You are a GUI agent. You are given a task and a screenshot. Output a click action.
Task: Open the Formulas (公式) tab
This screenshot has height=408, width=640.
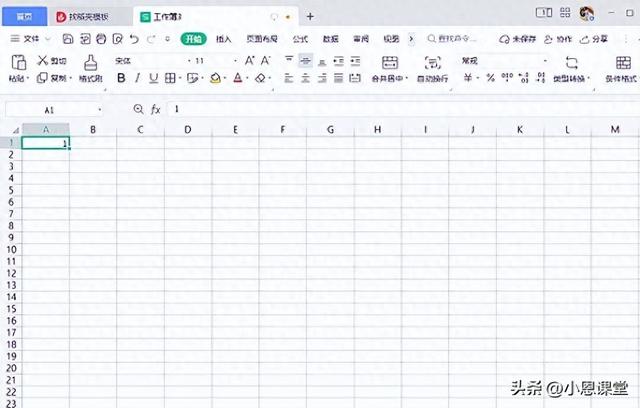(x=300, y=39)
